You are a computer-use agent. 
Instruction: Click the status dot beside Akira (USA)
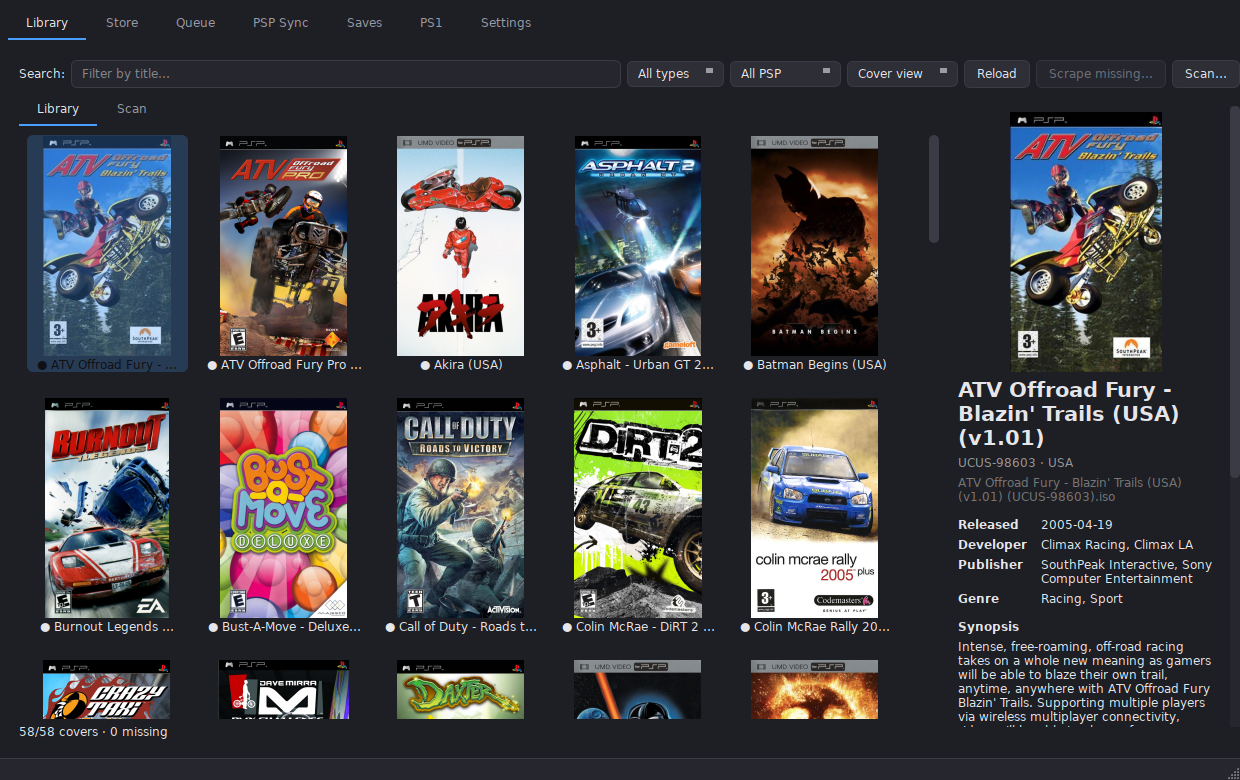(x=426, y=366)
